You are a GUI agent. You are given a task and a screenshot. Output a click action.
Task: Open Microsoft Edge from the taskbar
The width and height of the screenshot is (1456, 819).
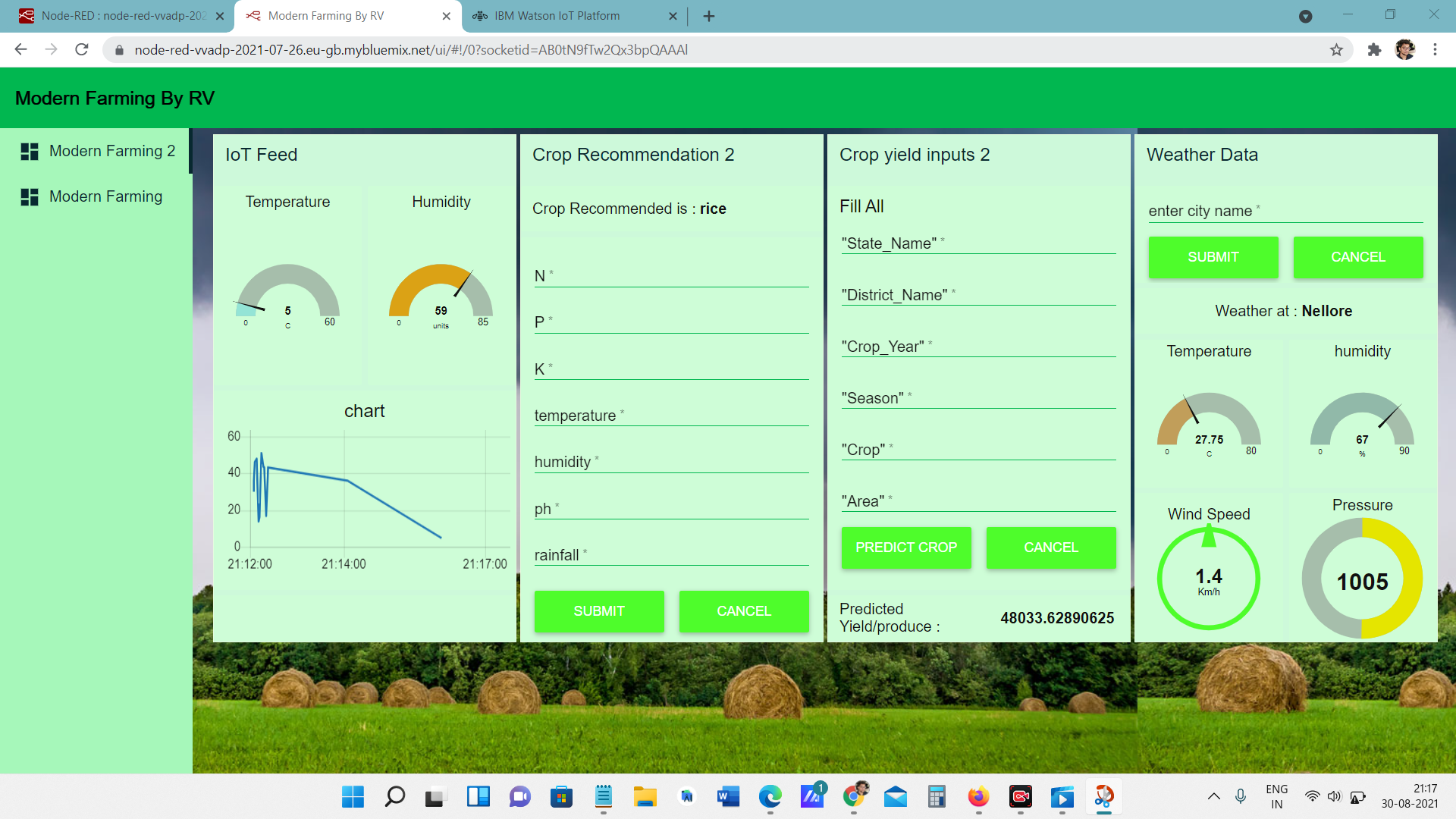tap(770, 797)
